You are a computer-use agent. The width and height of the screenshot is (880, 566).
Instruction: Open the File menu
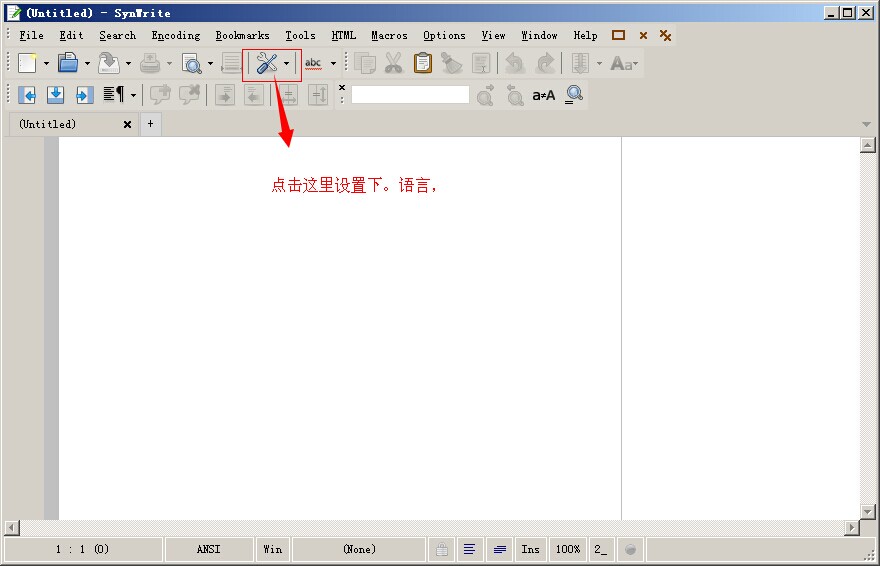click(31, 35)
